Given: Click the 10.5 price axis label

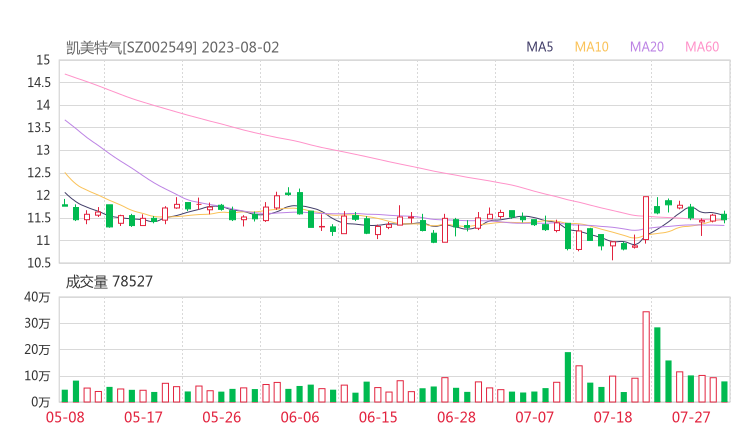Looking at the screenshot, I should coord(39,263).
